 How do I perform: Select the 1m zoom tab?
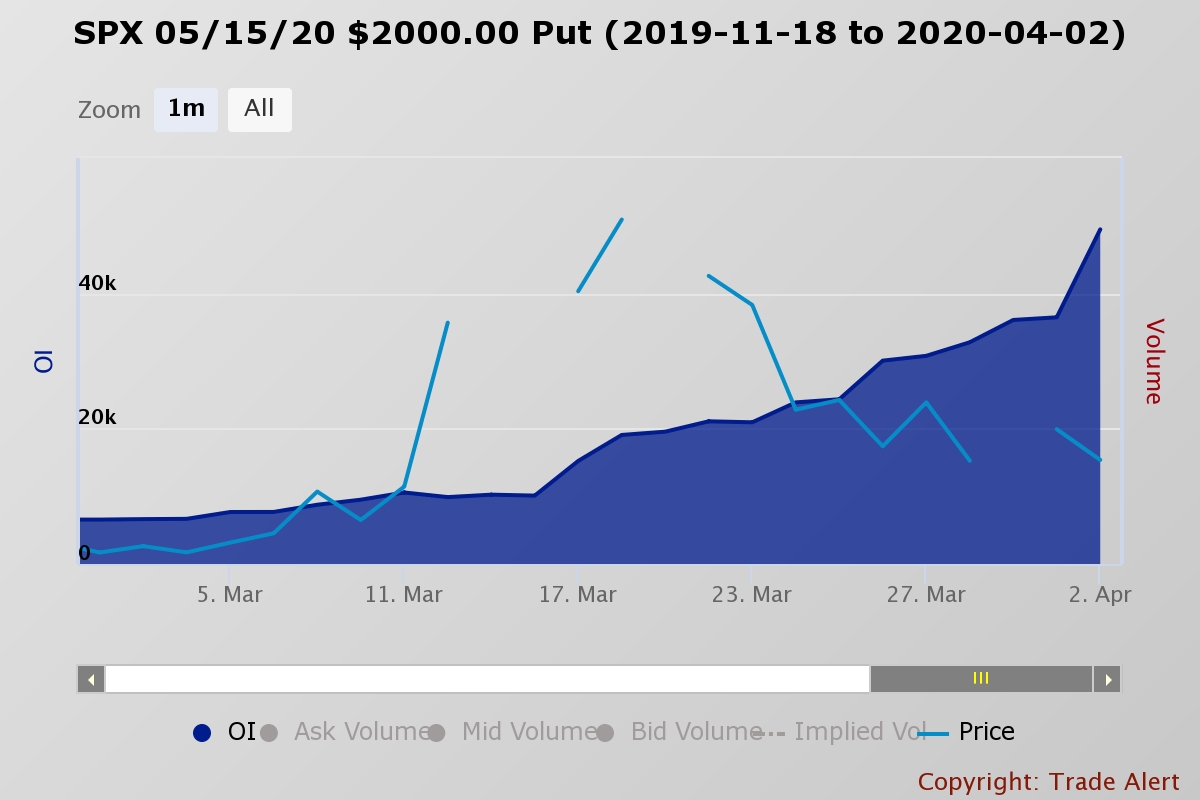(186, 109)
